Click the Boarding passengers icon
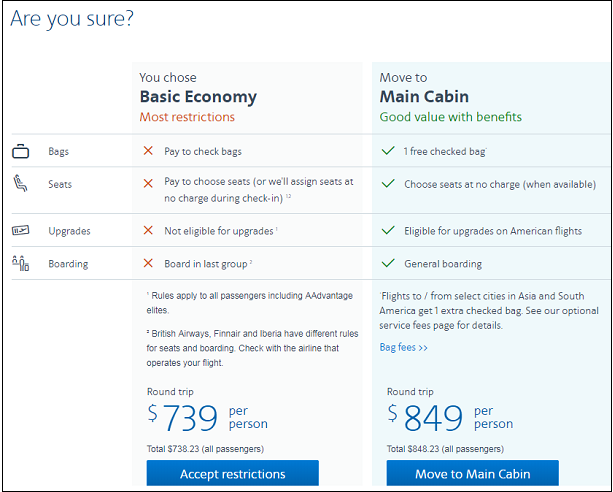This screenshot has width=613, height=492. click(x=21, y=264)
